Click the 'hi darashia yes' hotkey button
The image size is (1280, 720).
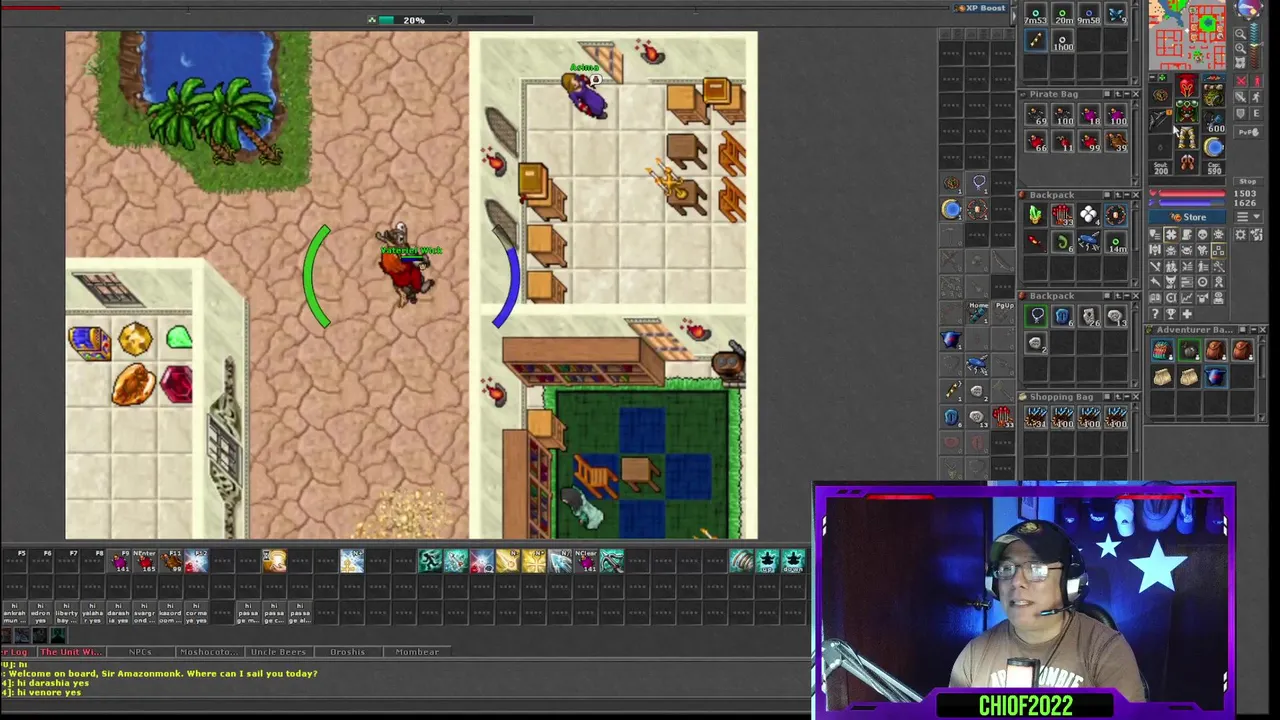(x=118, y=613)
